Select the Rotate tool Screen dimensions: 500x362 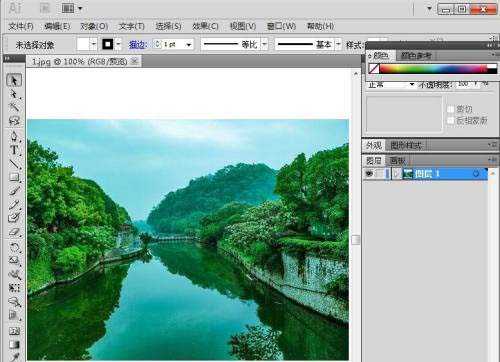(14, 247)
